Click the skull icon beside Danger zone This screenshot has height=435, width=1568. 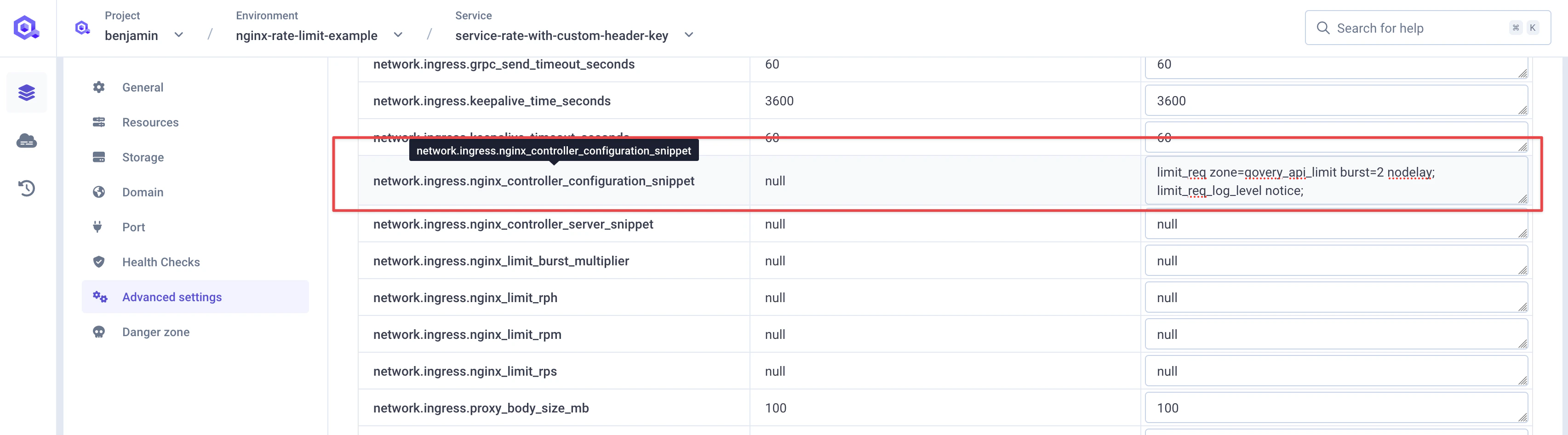(99, 332)
